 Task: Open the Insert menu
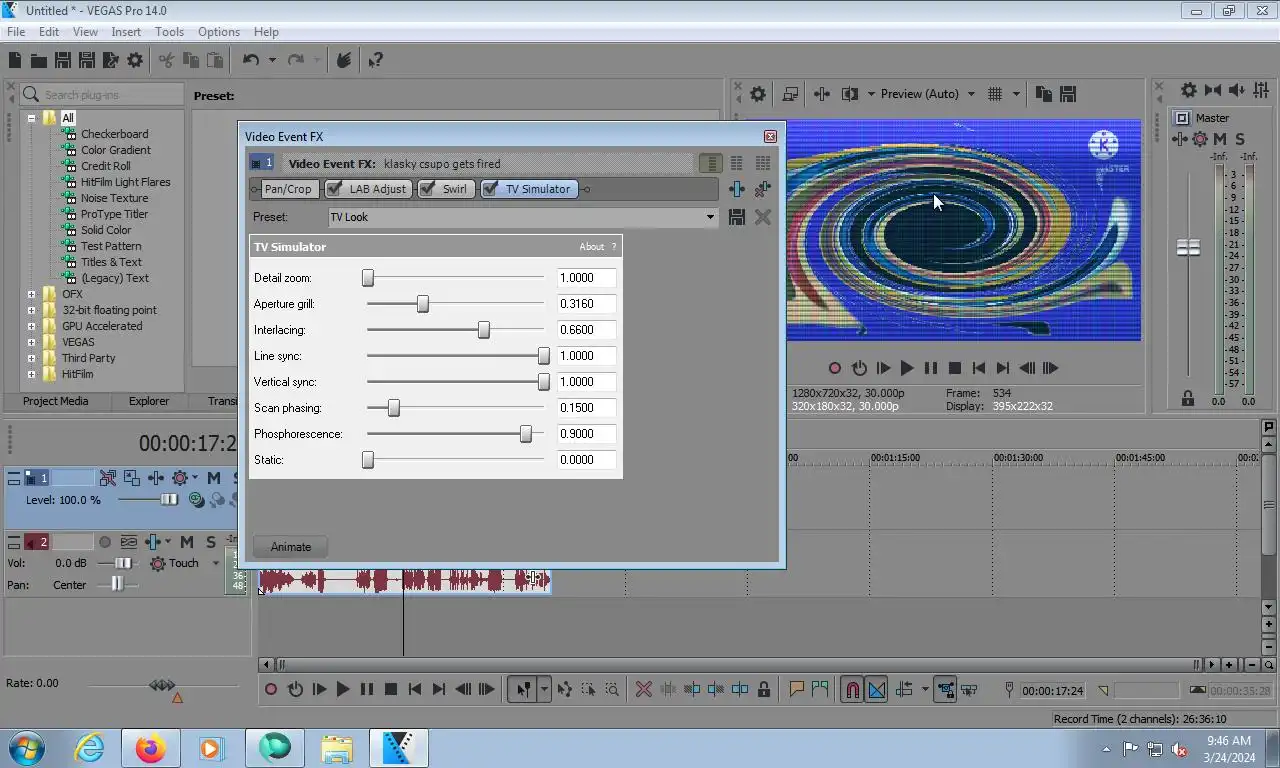(x=126, y=32)
